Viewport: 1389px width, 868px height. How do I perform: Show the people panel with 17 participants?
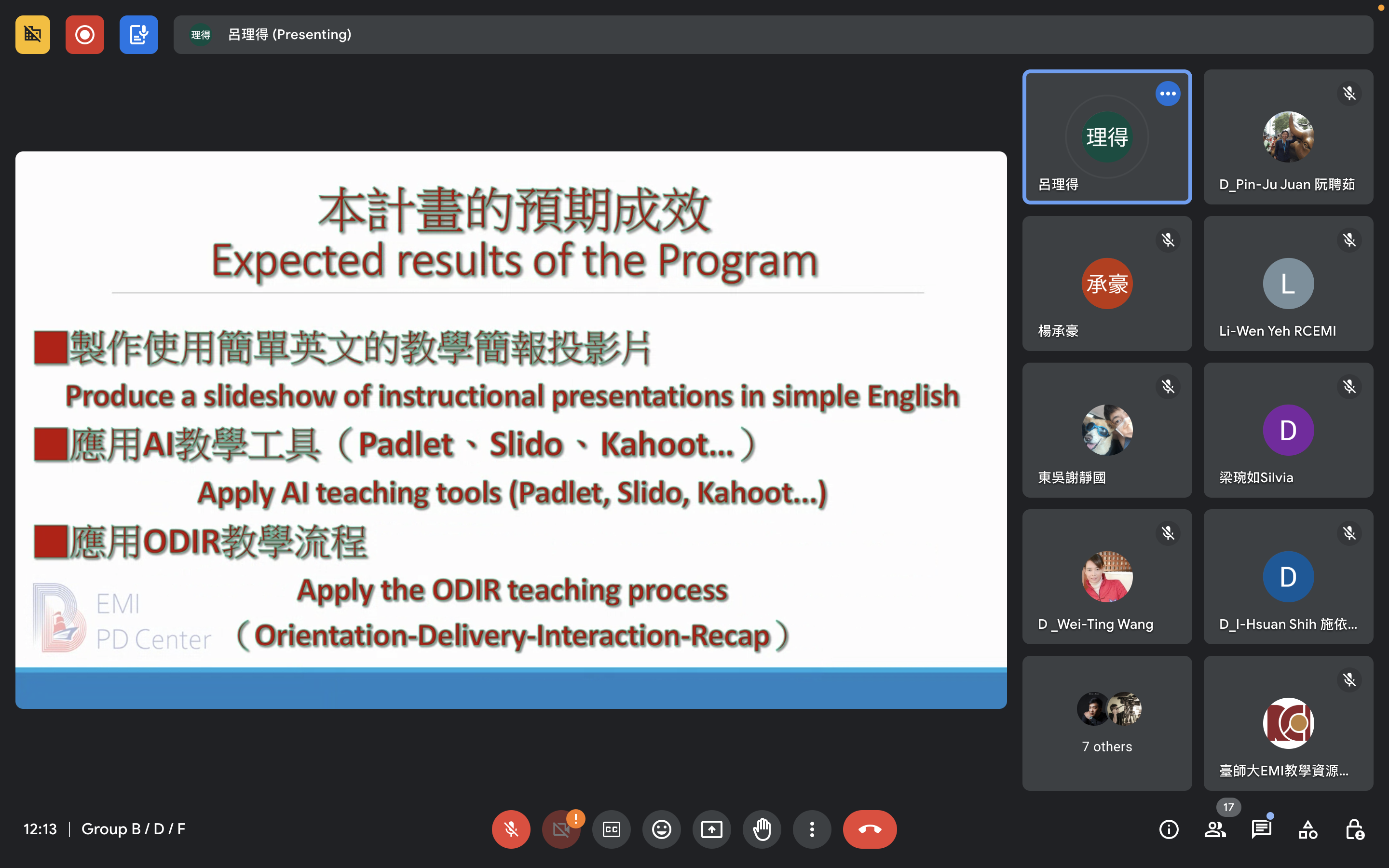(x=1215, y=829)
